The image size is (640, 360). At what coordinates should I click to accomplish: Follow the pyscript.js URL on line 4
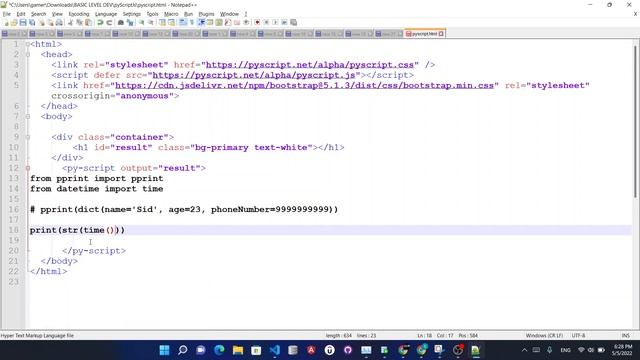[x=253, y=75]
